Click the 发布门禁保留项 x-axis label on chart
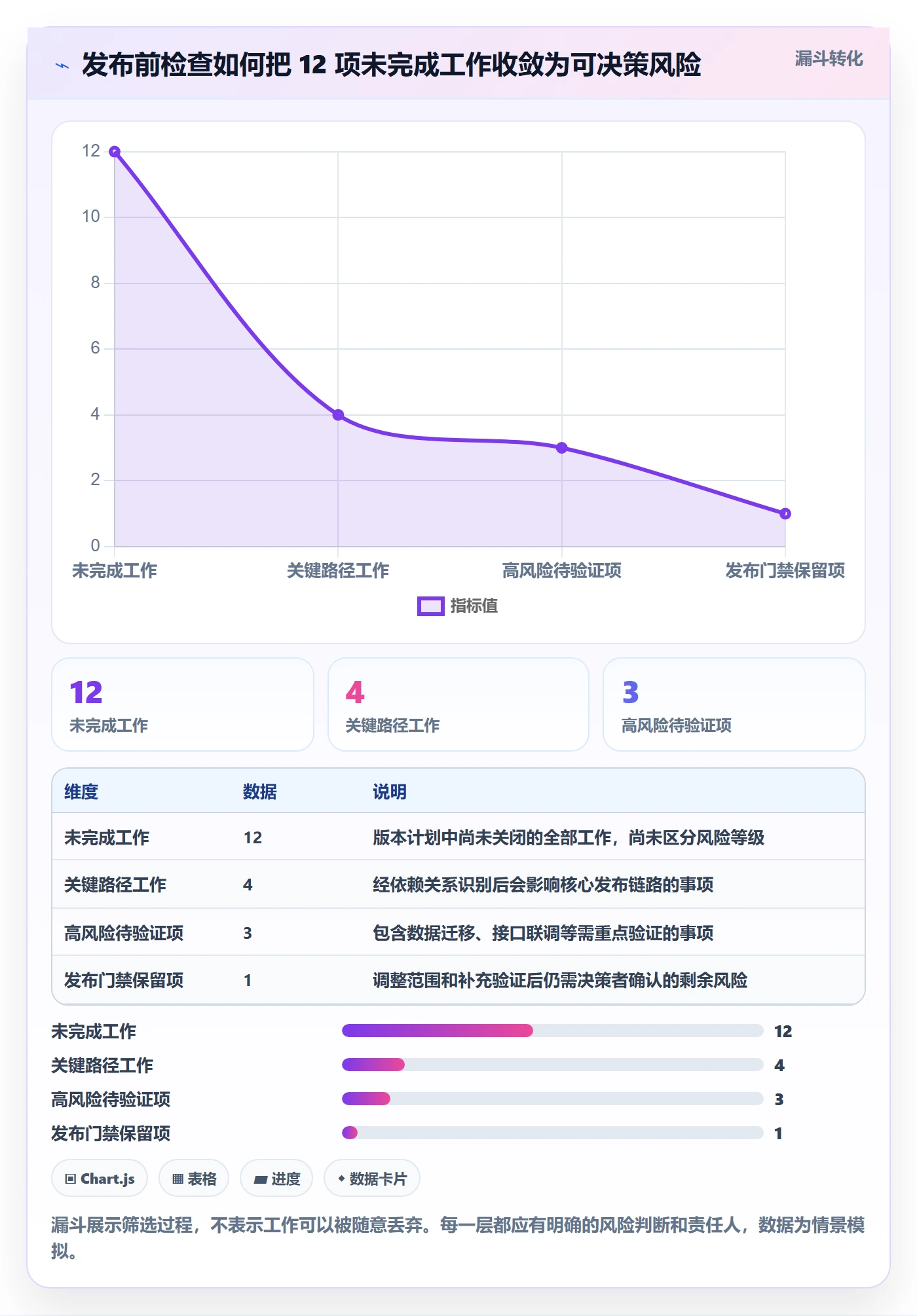This screenshot has width=917, height=1316. click(785, 571)
